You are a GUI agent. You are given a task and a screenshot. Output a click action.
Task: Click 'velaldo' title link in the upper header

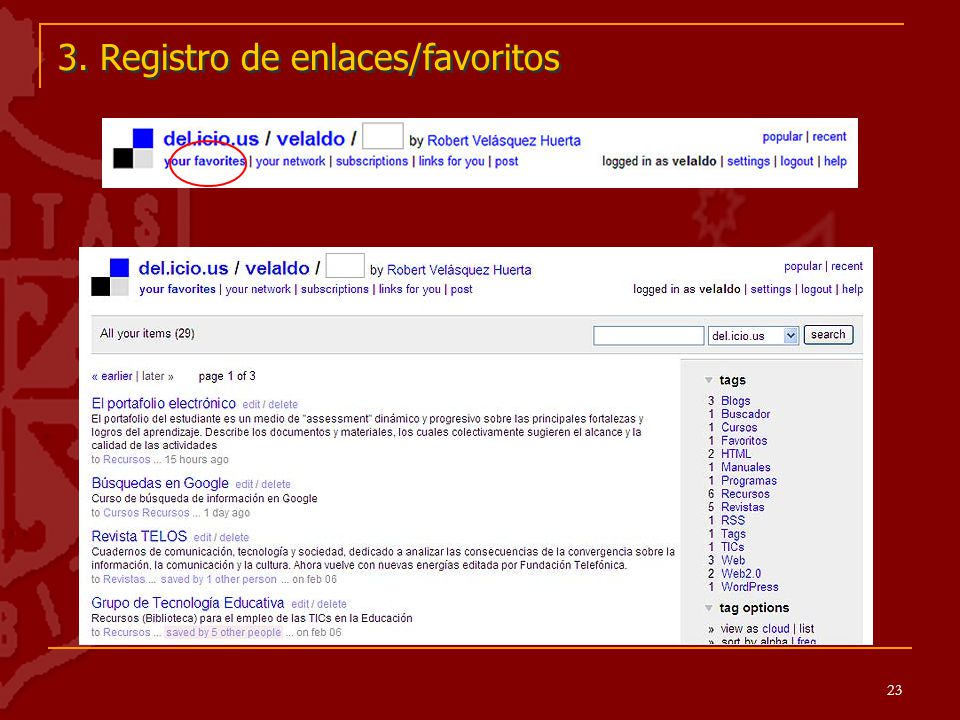click(x=310, y=139)
